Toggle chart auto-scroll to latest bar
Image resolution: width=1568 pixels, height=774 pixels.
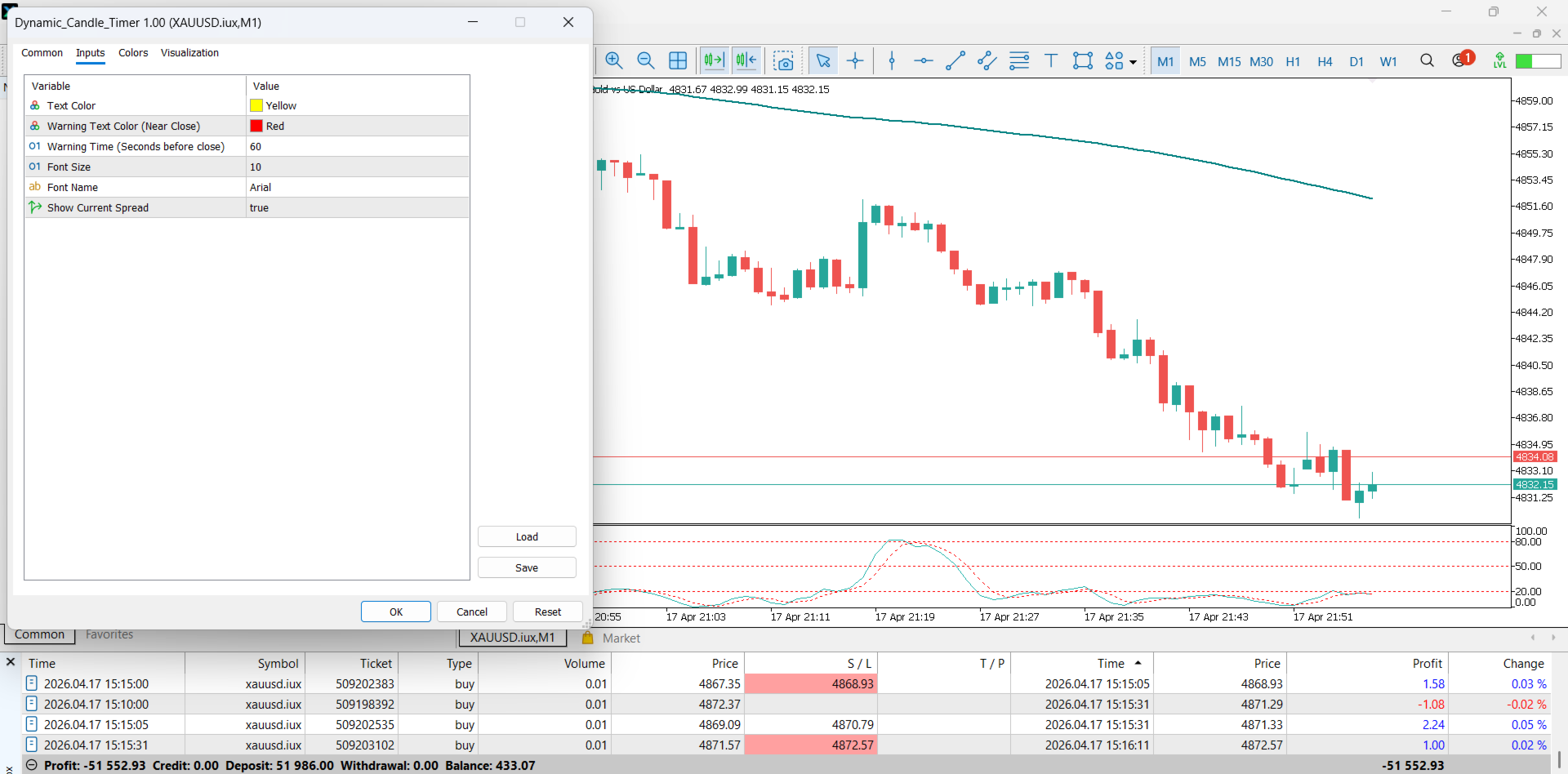point(714,60)
